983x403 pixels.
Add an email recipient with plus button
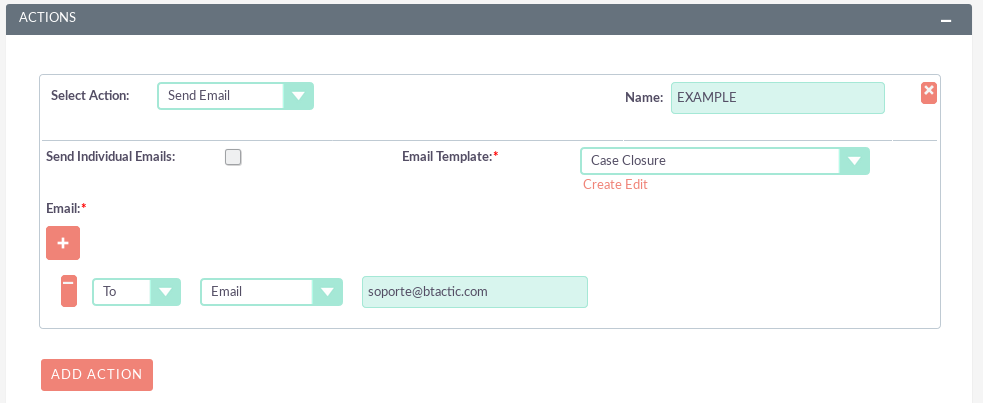pyautogui.click(x=63, y=243)
